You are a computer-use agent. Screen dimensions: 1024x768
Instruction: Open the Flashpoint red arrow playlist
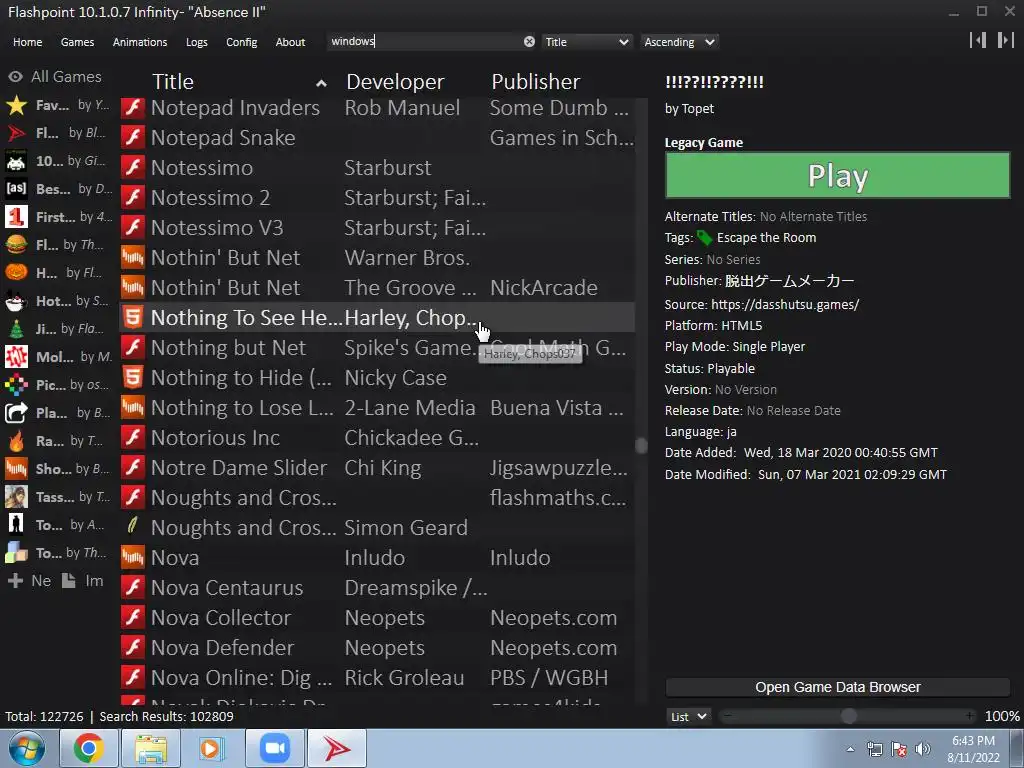point(57,133)
